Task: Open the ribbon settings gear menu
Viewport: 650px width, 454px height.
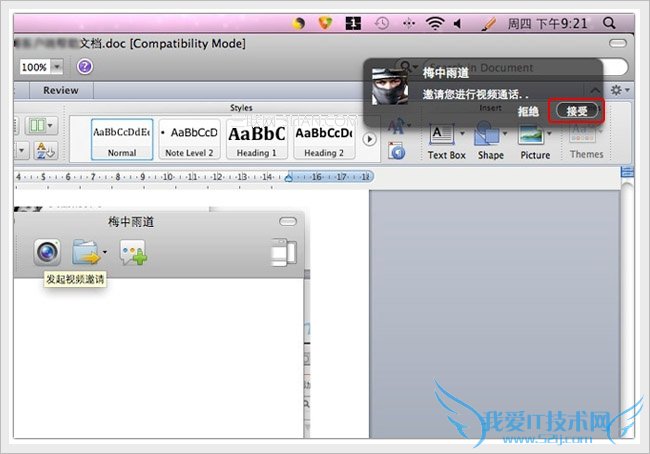Action: click(619, 90)
